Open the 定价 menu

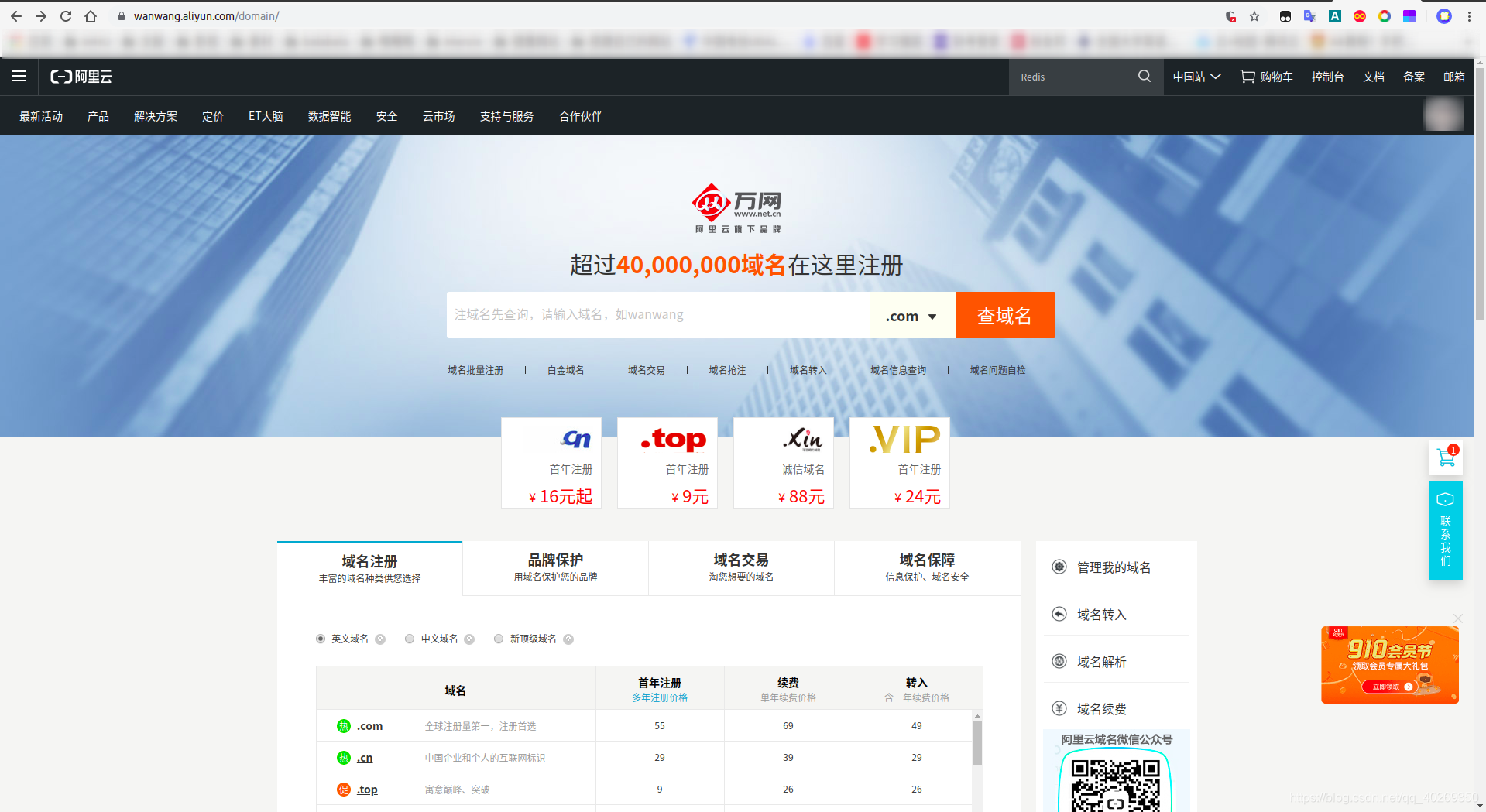click(x=213, y=116)
